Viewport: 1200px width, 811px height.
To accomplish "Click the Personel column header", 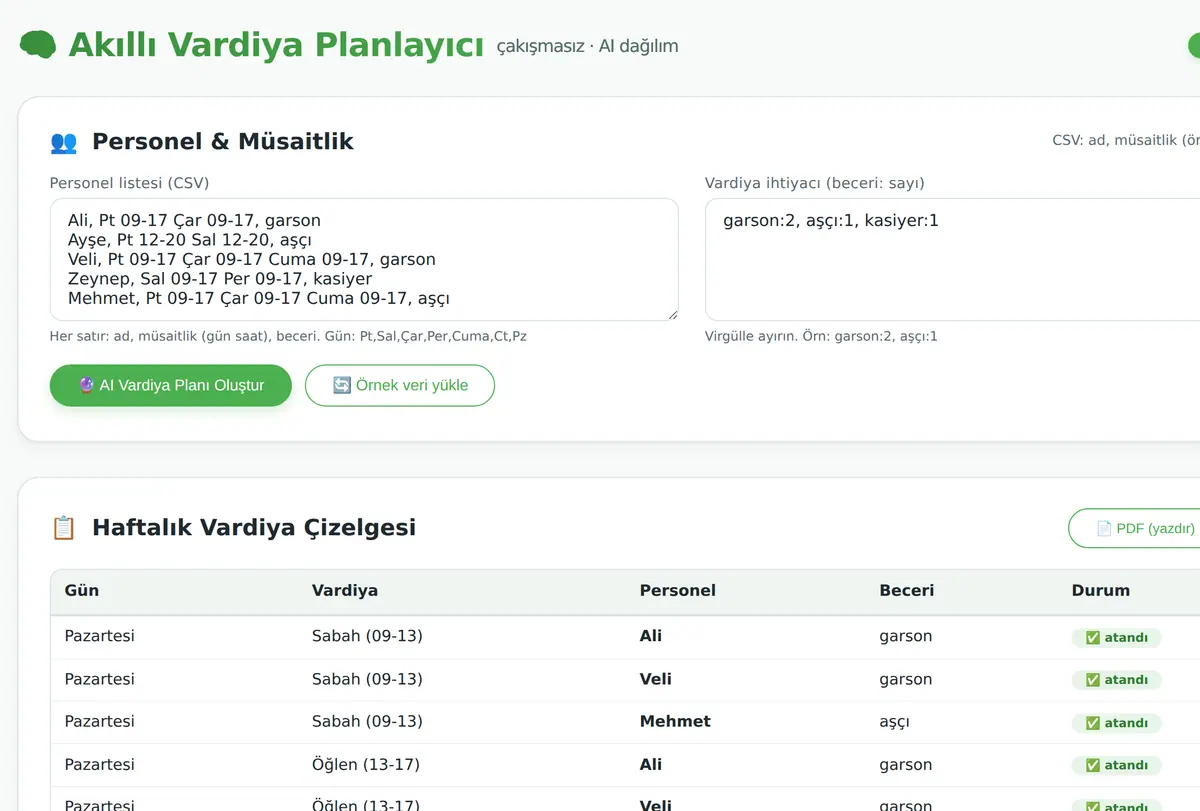I will tap(678, 590).
